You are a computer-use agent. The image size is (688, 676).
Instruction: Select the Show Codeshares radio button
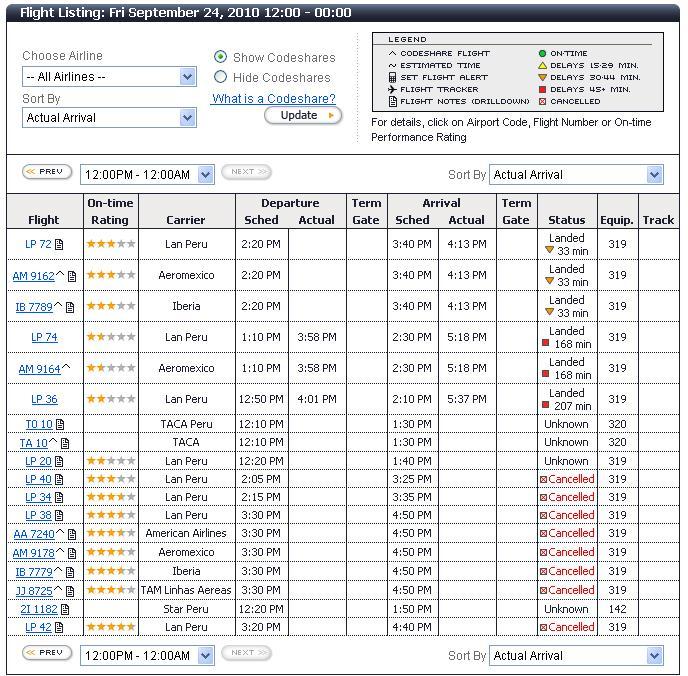[220, 57]
